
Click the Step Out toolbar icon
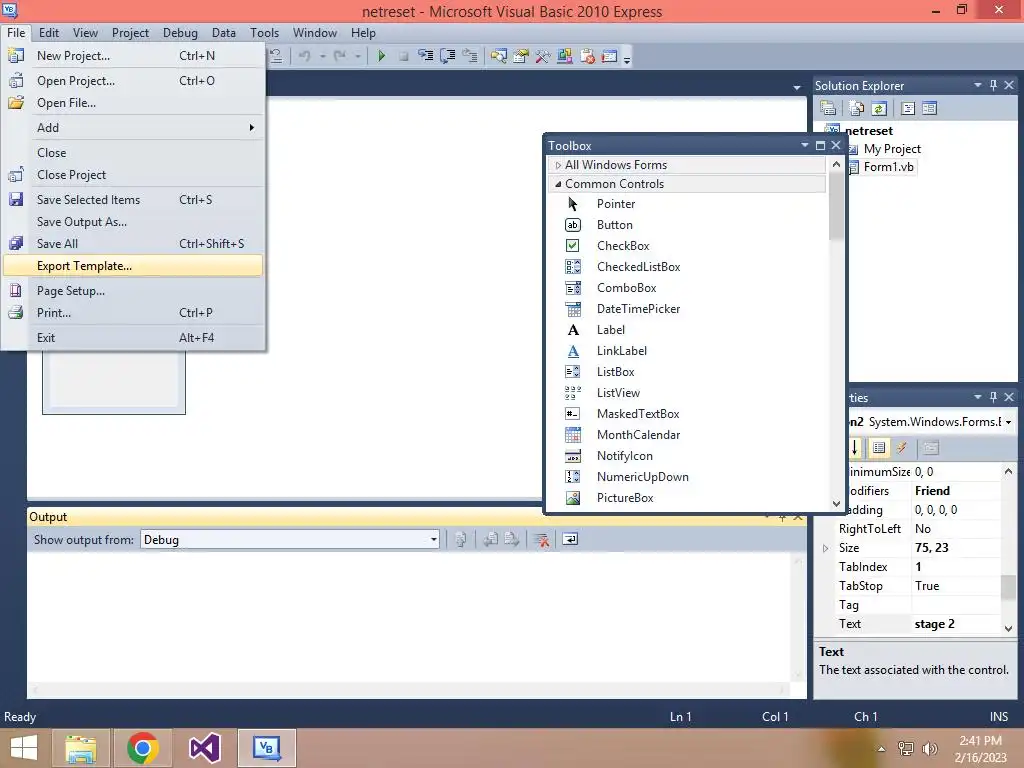[x=470, y=56]
